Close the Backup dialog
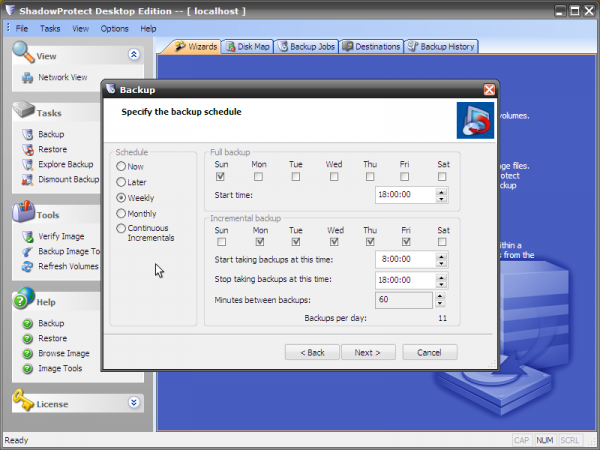Image resolution: width=600 pixels, height=450 pixels. point(489,90)
